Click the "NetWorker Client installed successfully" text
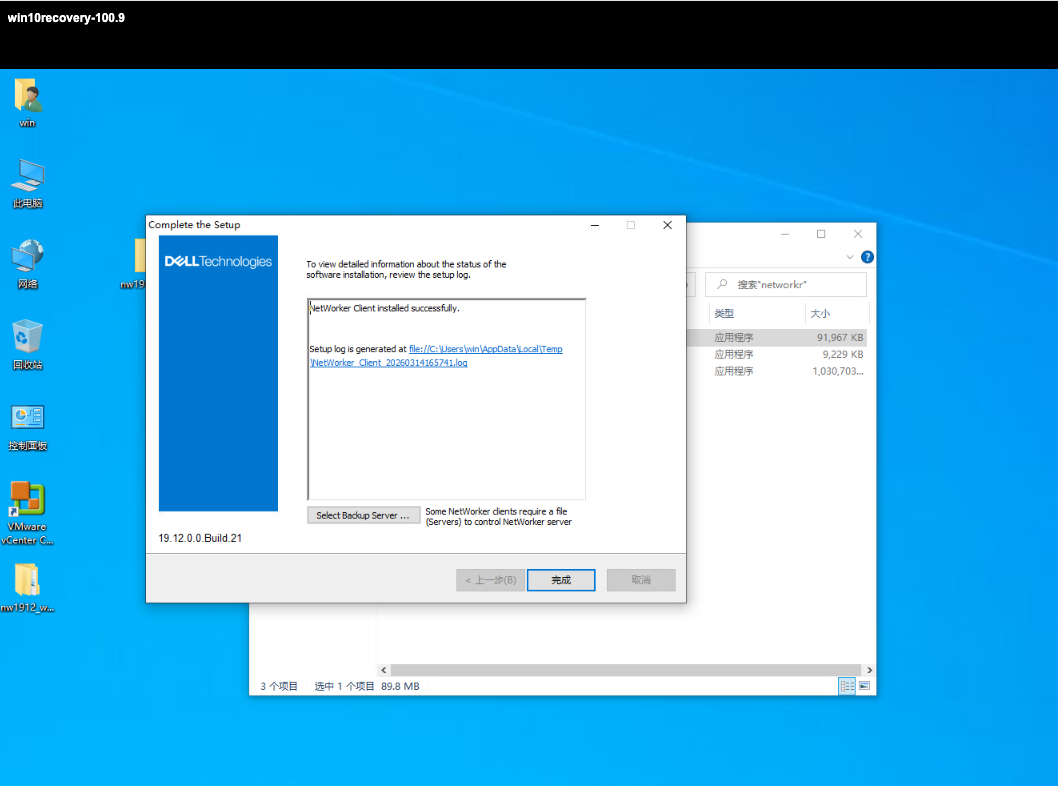The image size is (1058, 786). pos(385,308)
